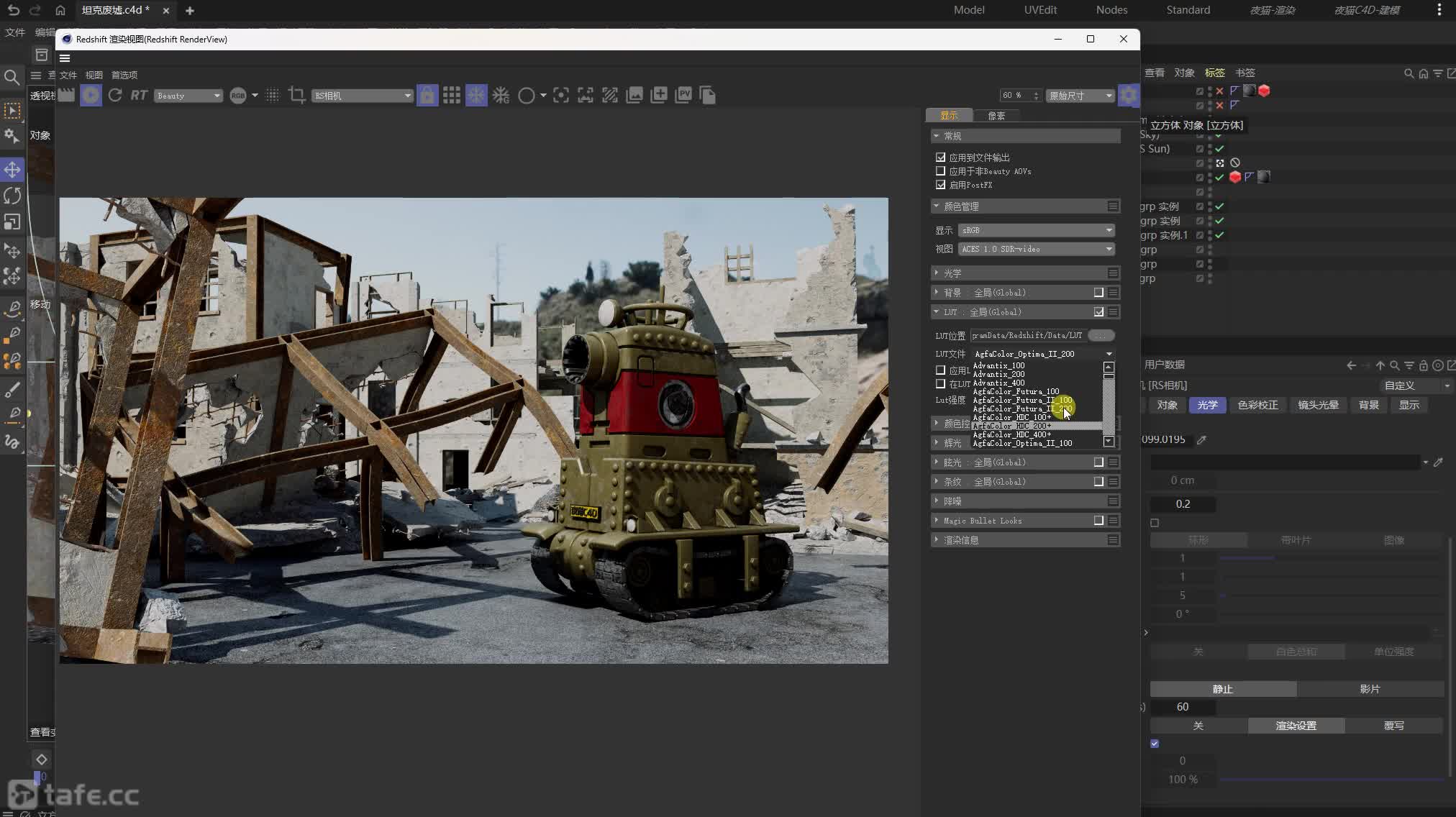Click the PV send to Picture Viewer icon
1456x817 pixels.
coord(683,95)
